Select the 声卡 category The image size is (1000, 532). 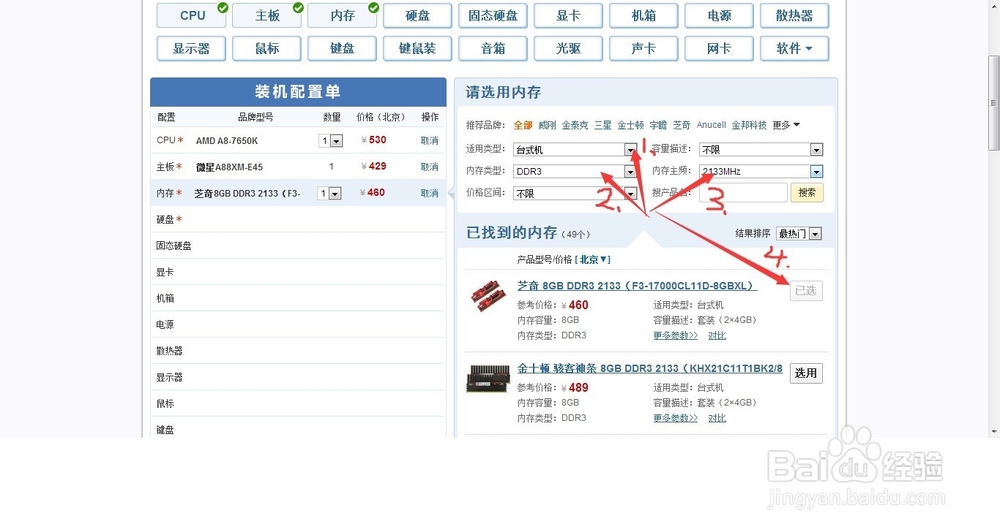pyautogui.click(x=643, y=48)
